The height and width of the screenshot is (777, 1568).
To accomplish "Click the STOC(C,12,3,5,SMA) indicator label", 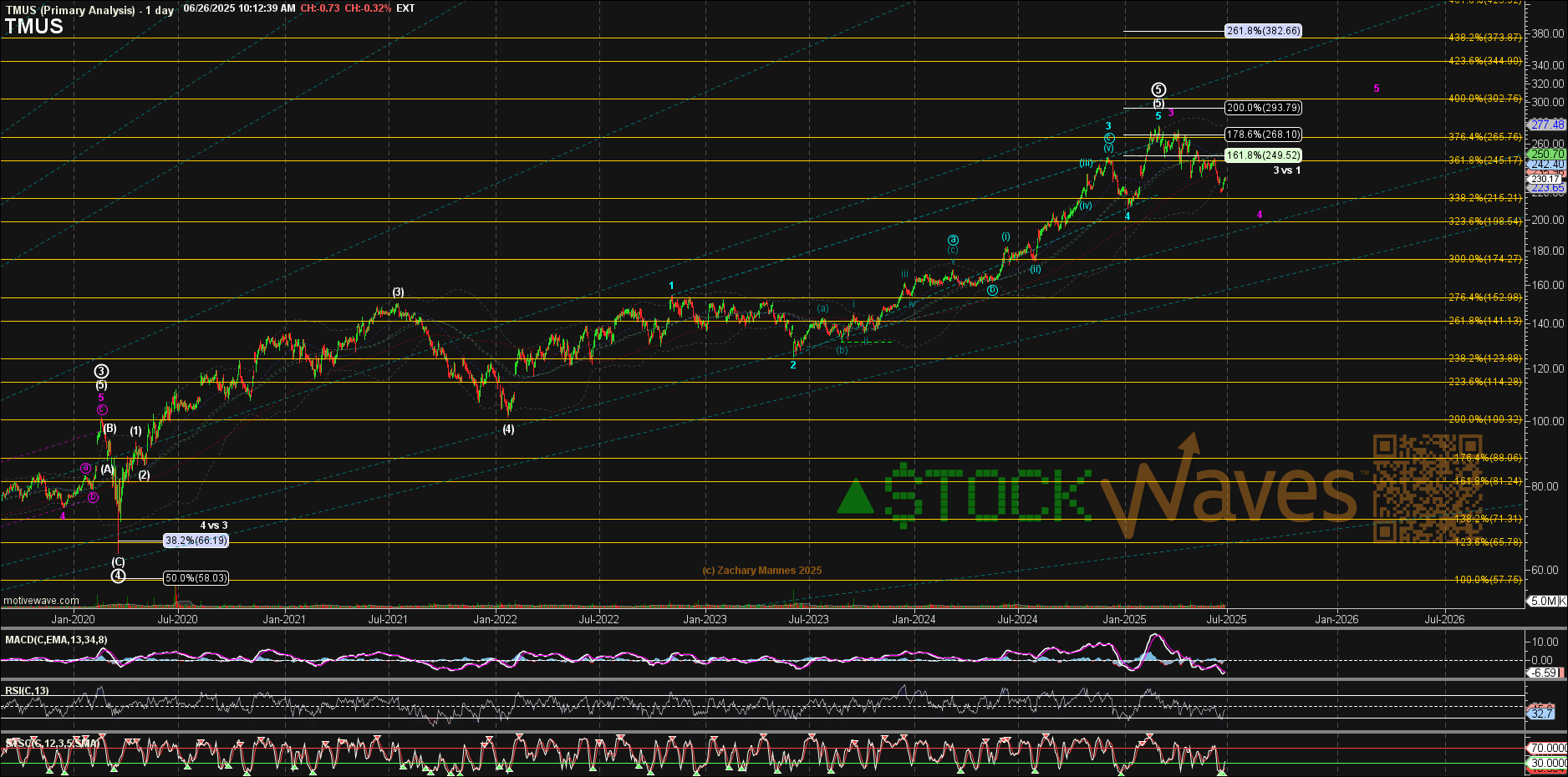I will [x=53, y=743].
